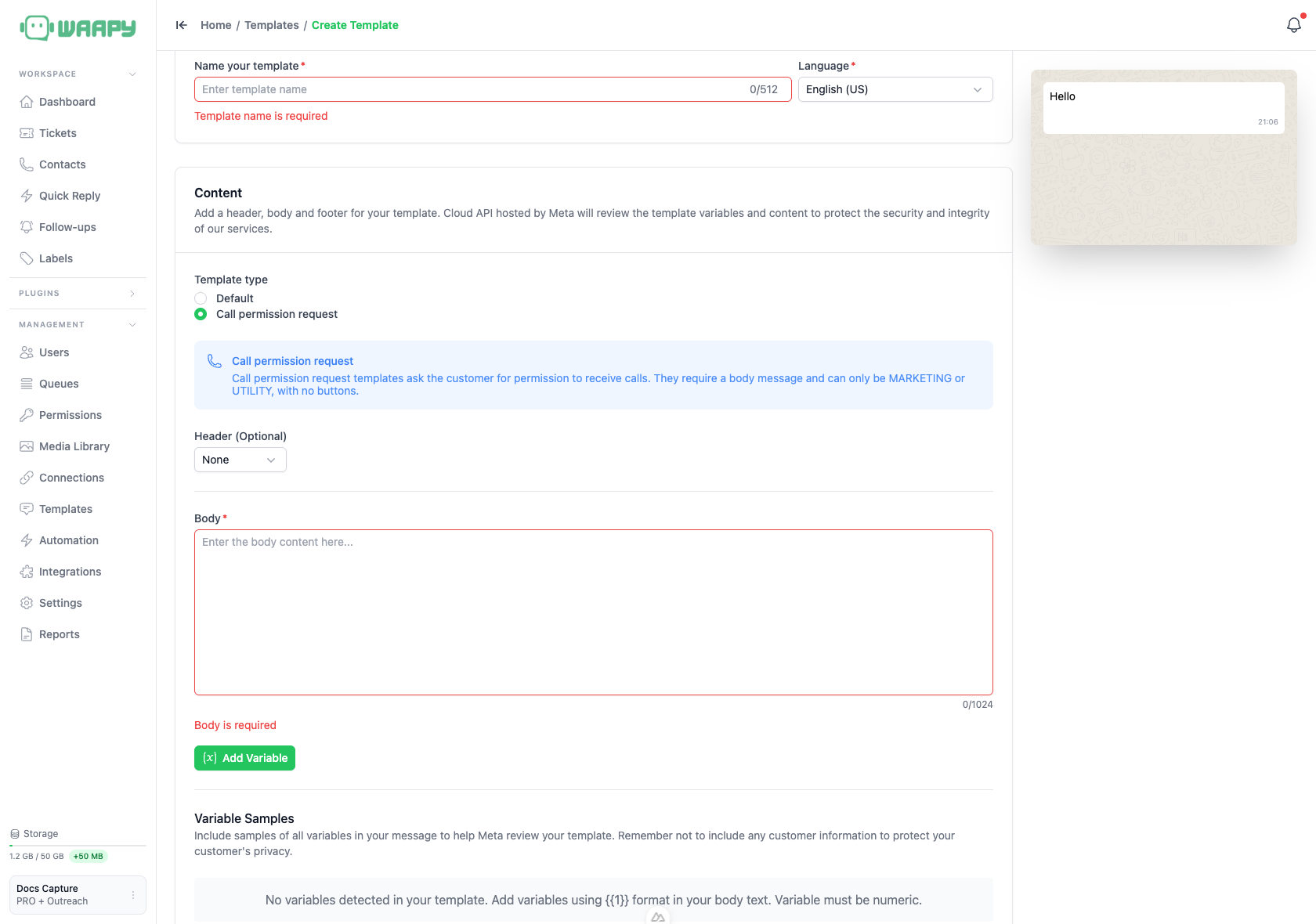Viewport: 1316px width, 924px height.
Task: Click the Integrations puzzle icon
Action: click(x=27, y=572)
